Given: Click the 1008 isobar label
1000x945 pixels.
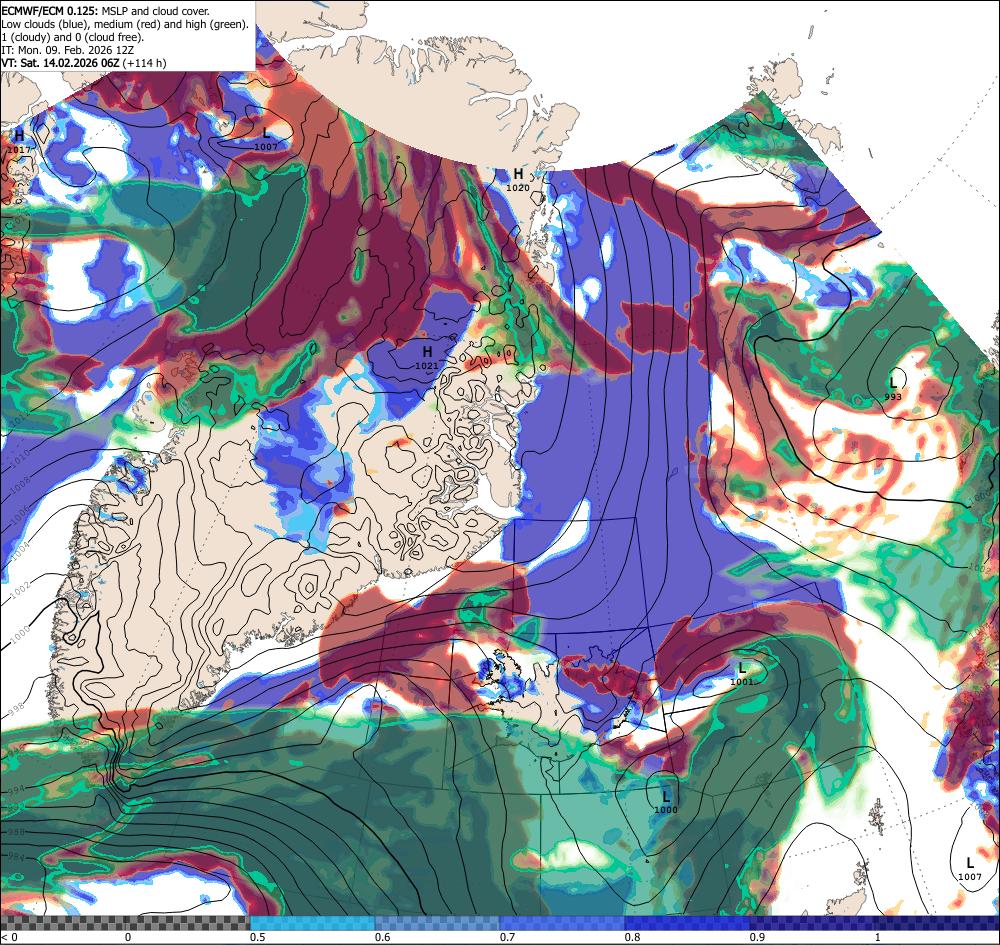Looking at the screenshot, I should pos(21,486).
